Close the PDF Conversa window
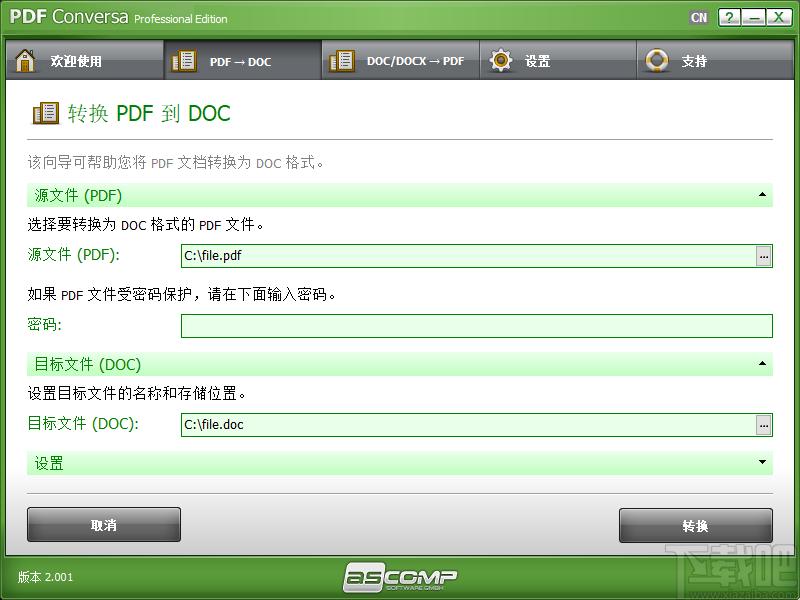 779,18
